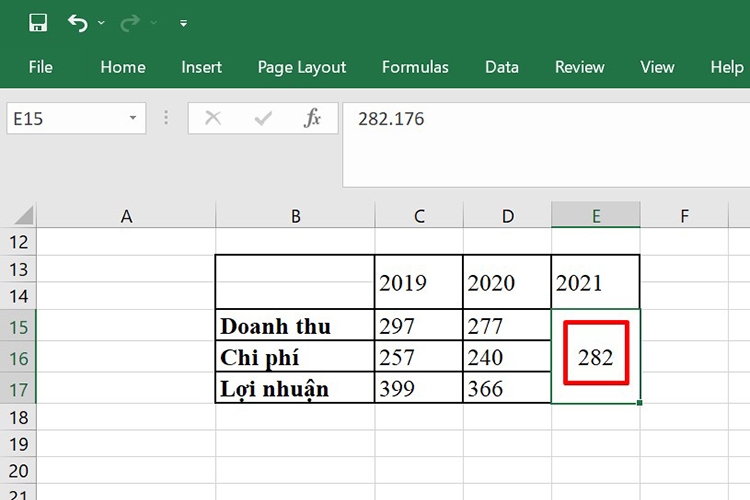Image resolution: width=750 pixels, height=500 pixels.
Task: Open the redo history dropdown arrow
Action: pyautogui.click(x=154, y=22)
